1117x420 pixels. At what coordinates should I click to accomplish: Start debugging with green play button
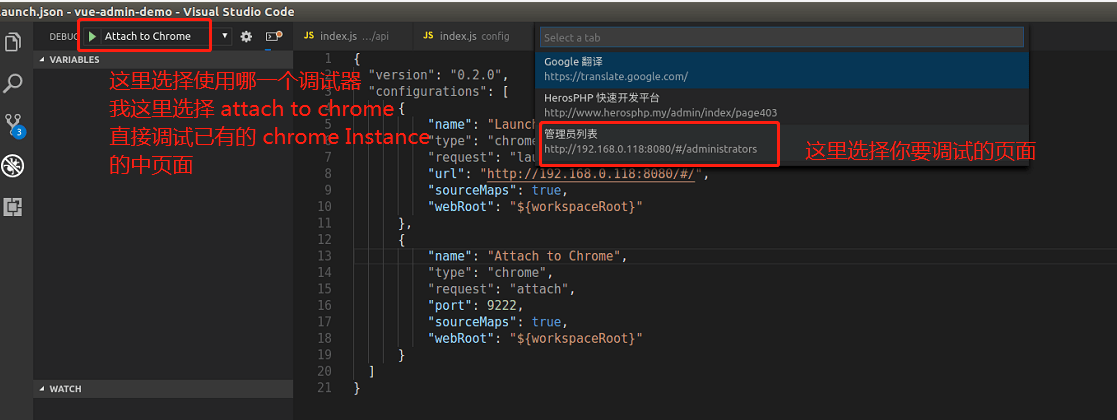click(x=93, y=36)
